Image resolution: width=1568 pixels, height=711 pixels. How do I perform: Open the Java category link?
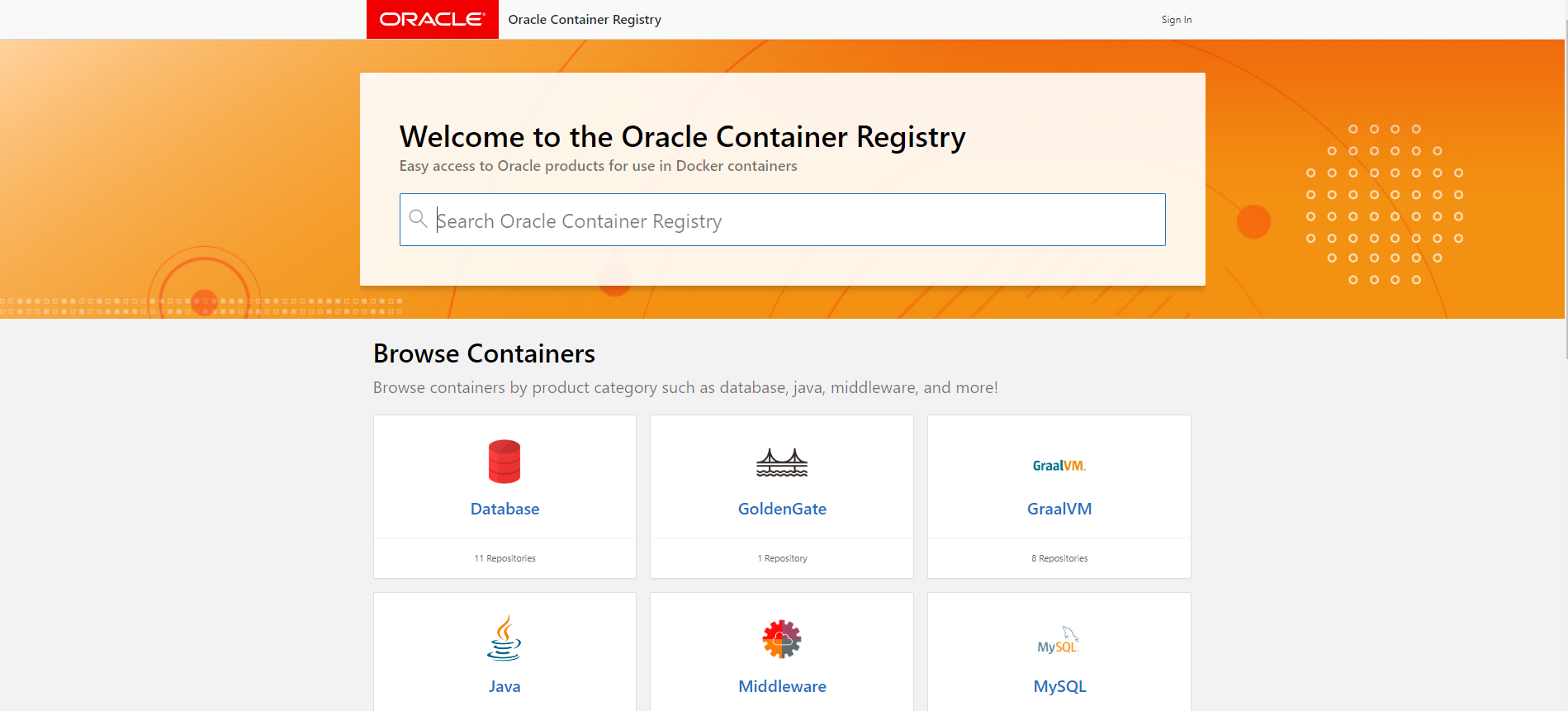505,686
